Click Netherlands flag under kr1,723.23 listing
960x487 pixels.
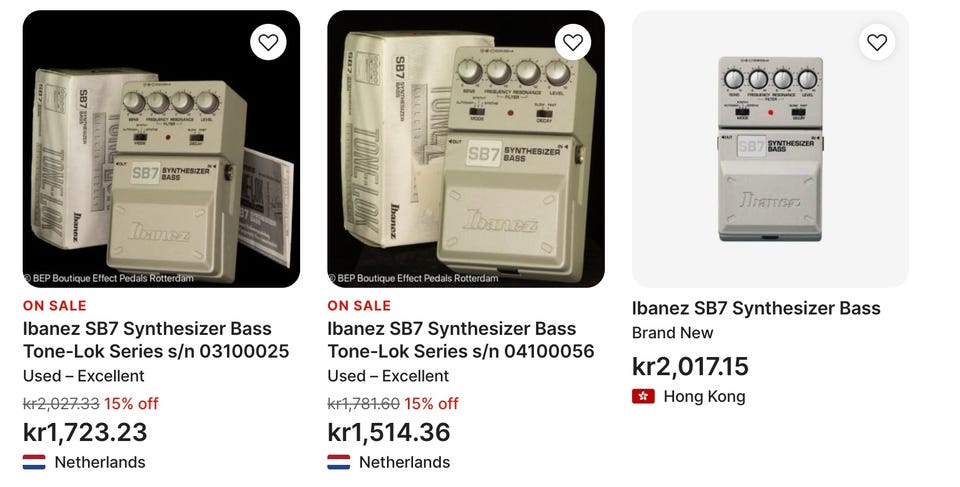34,462
